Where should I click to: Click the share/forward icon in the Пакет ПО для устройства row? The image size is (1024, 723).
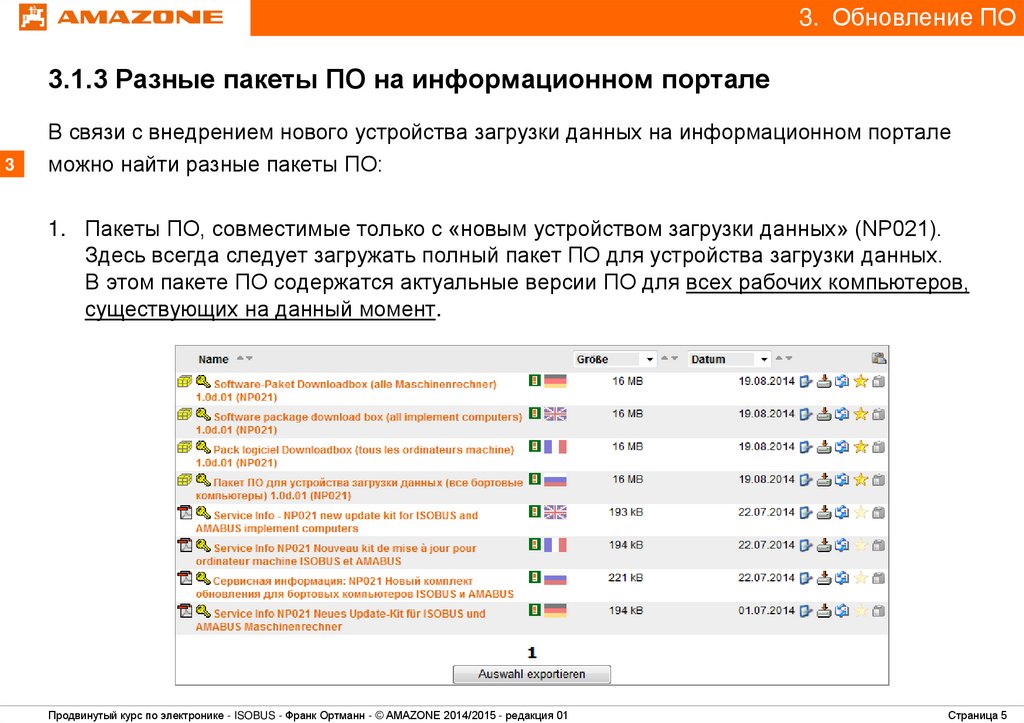click(842, 480)
